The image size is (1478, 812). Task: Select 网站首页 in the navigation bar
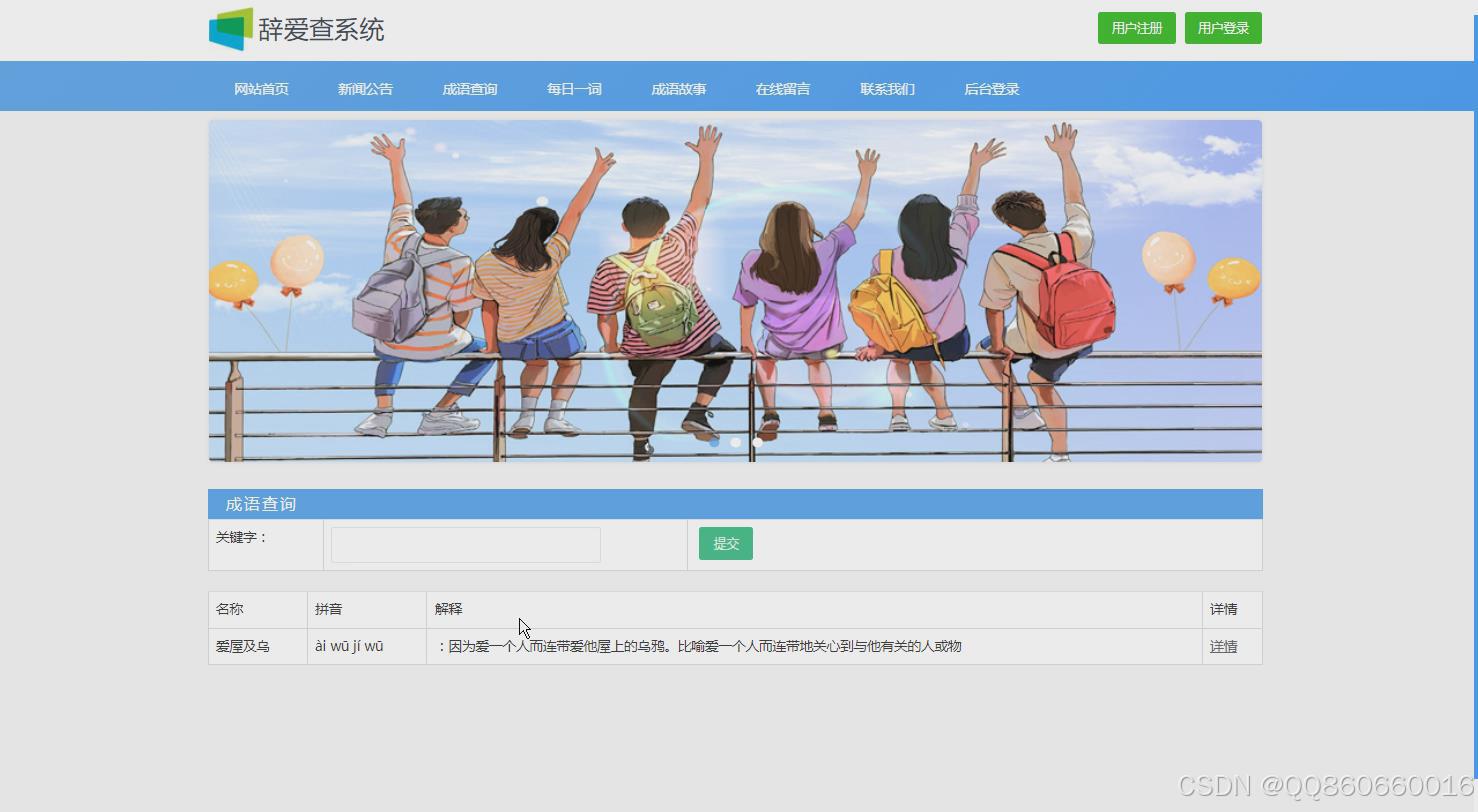click(x=260, y=88)
